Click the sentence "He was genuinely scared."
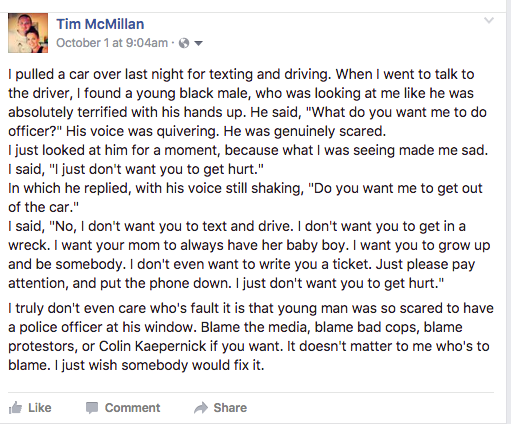Viewport: 511px width, 424px height. pos(305,131)
